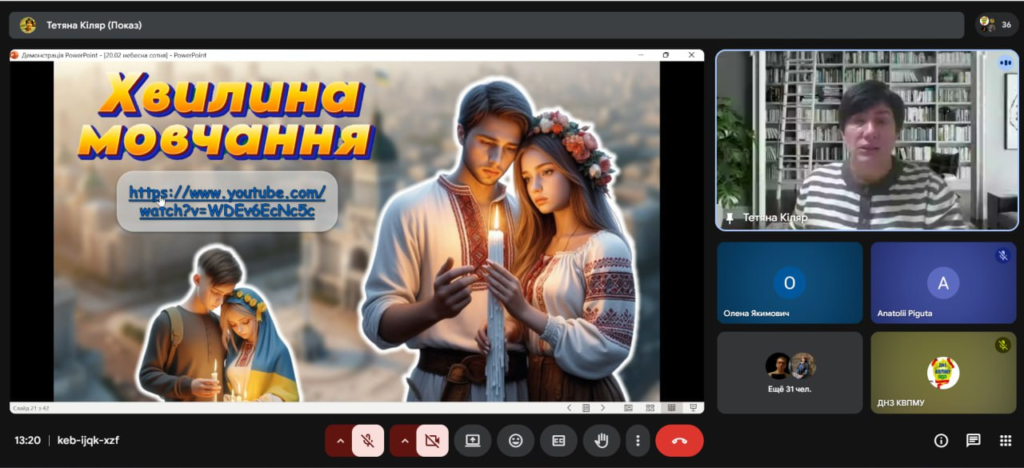
Task: Expand video settings arrow beside camera
Action: click(x=404, y=440)
